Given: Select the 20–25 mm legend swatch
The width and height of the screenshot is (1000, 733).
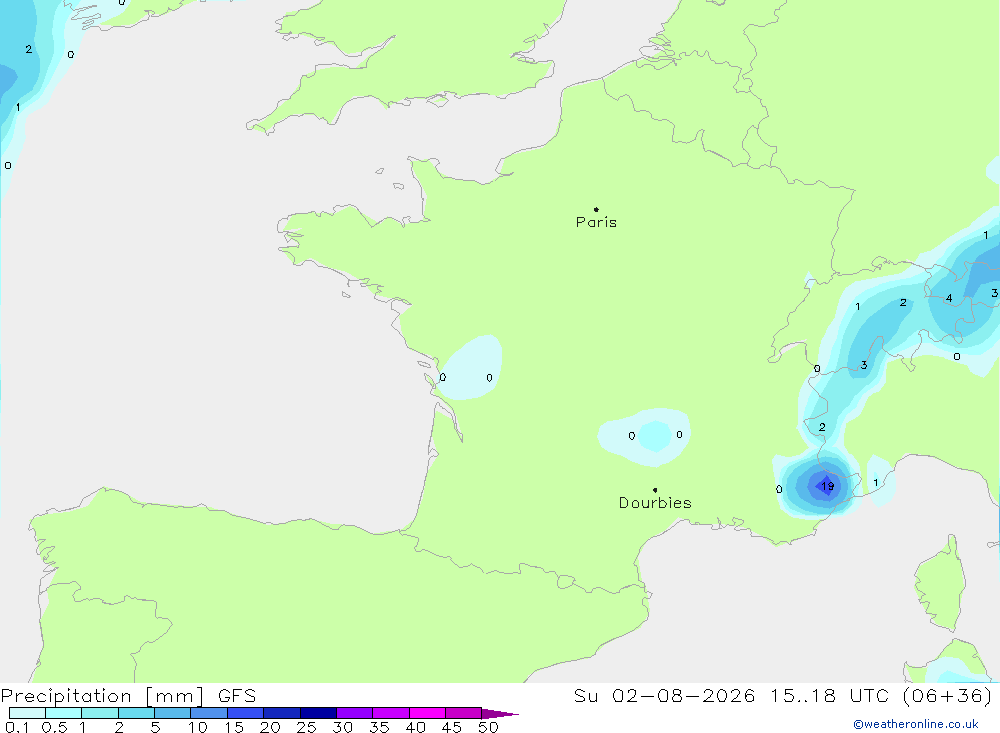Looking at the screenshot, I should 282,713.
